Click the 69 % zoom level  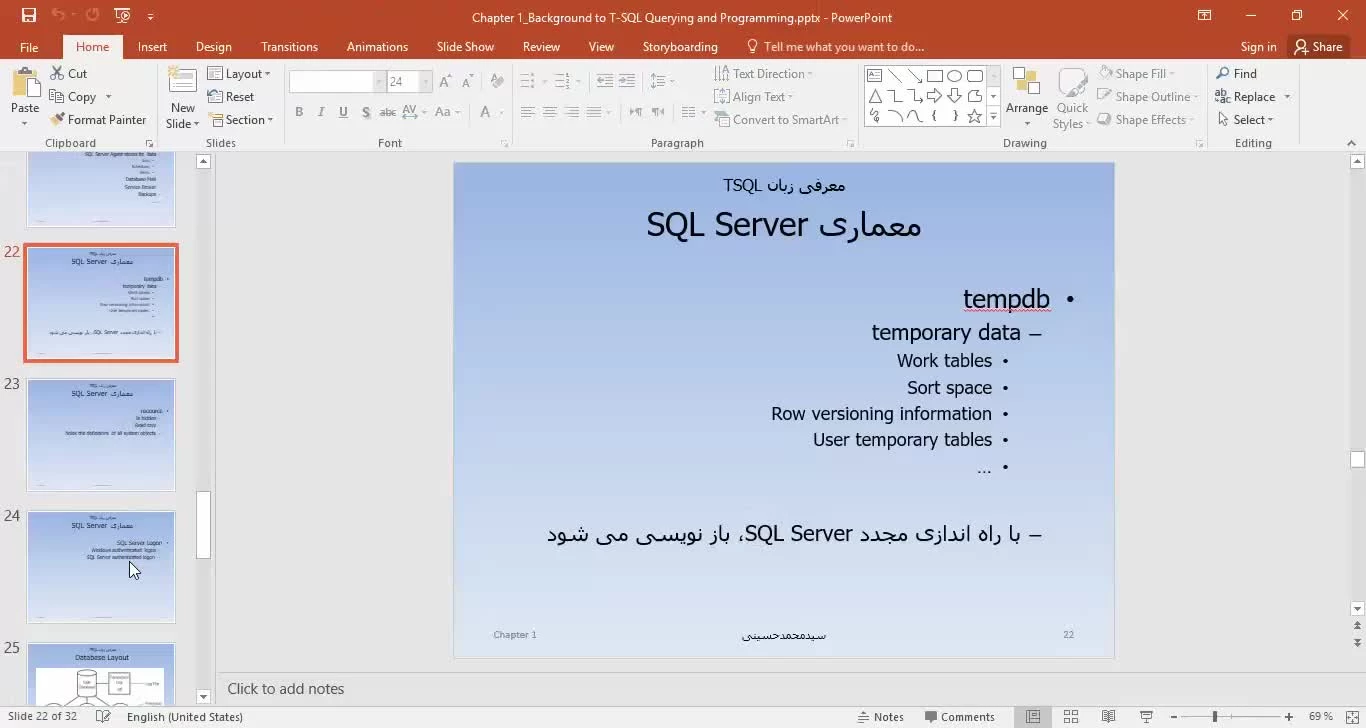point(1321,716)
